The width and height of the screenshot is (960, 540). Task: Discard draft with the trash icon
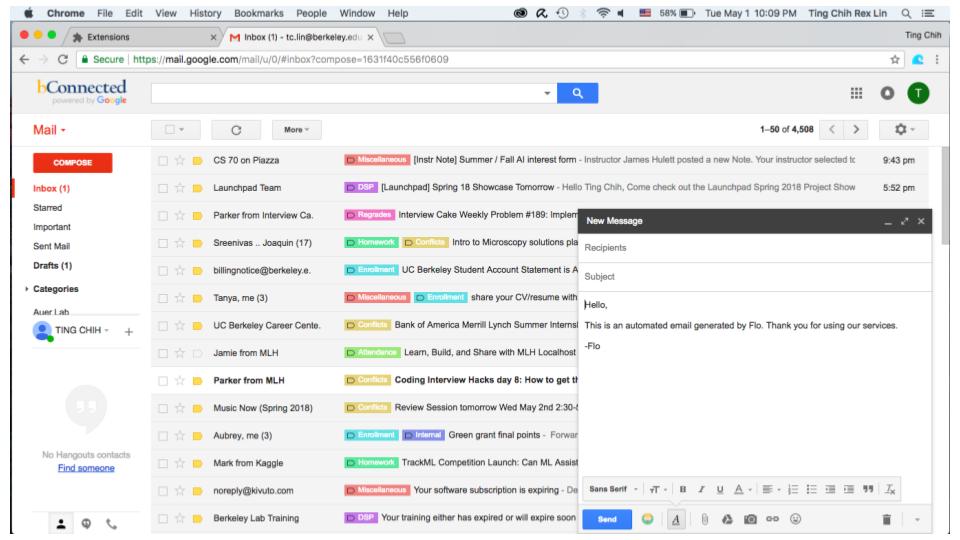pyautogui.click(x=887, y=519)
